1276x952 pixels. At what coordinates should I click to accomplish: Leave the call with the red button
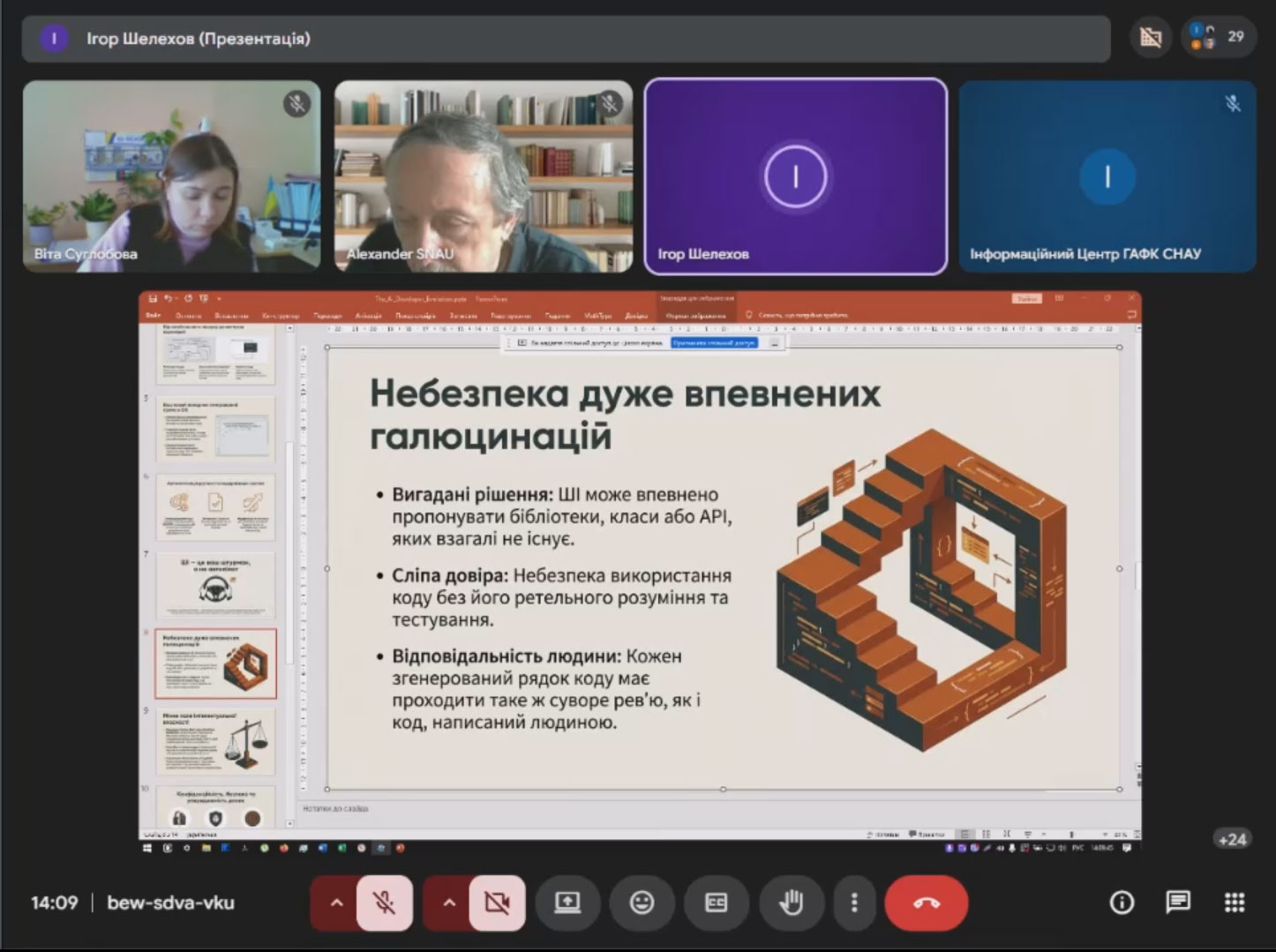(x=926, y=903)
